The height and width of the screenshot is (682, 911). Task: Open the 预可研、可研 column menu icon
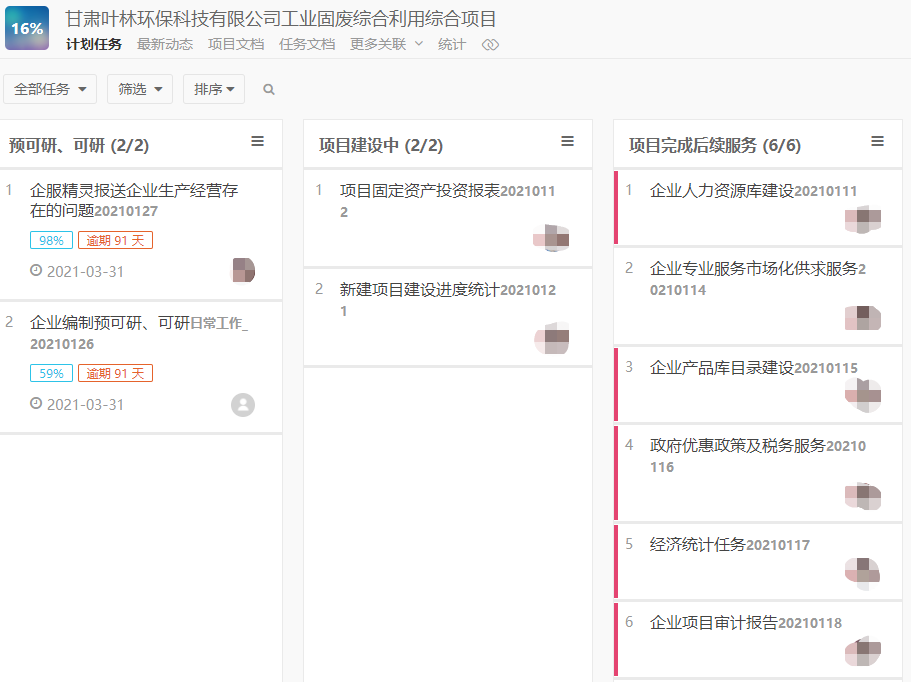pyautogui.click(x=257, y=141)
